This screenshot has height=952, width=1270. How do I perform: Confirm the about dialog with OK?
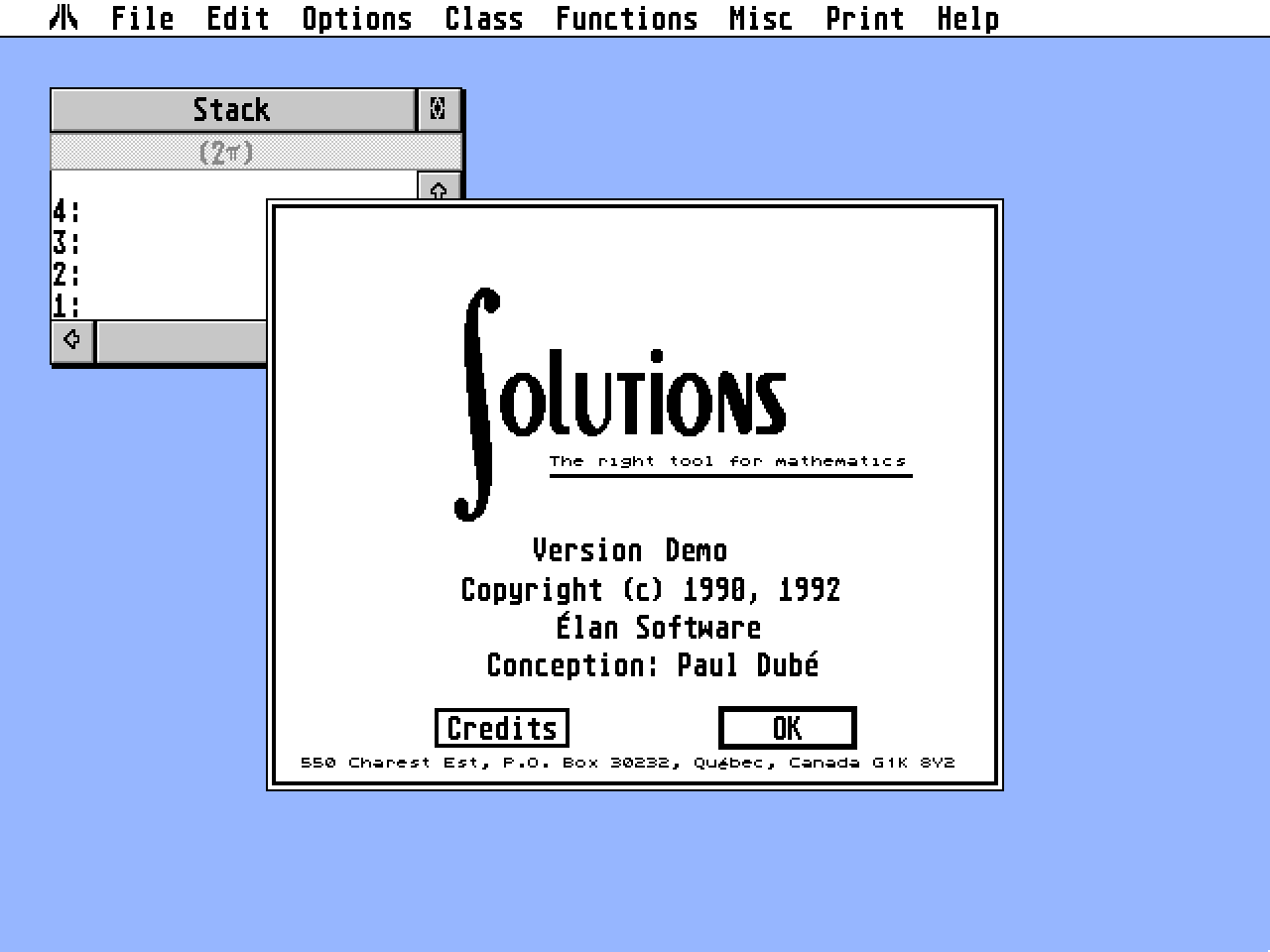(787, 728)
